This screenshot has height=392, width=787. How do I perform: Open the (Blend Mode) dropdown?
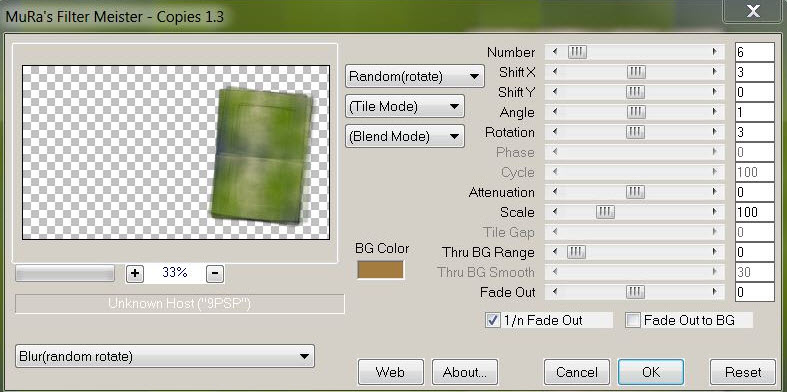pyautogui.click(x=405, y=136)
